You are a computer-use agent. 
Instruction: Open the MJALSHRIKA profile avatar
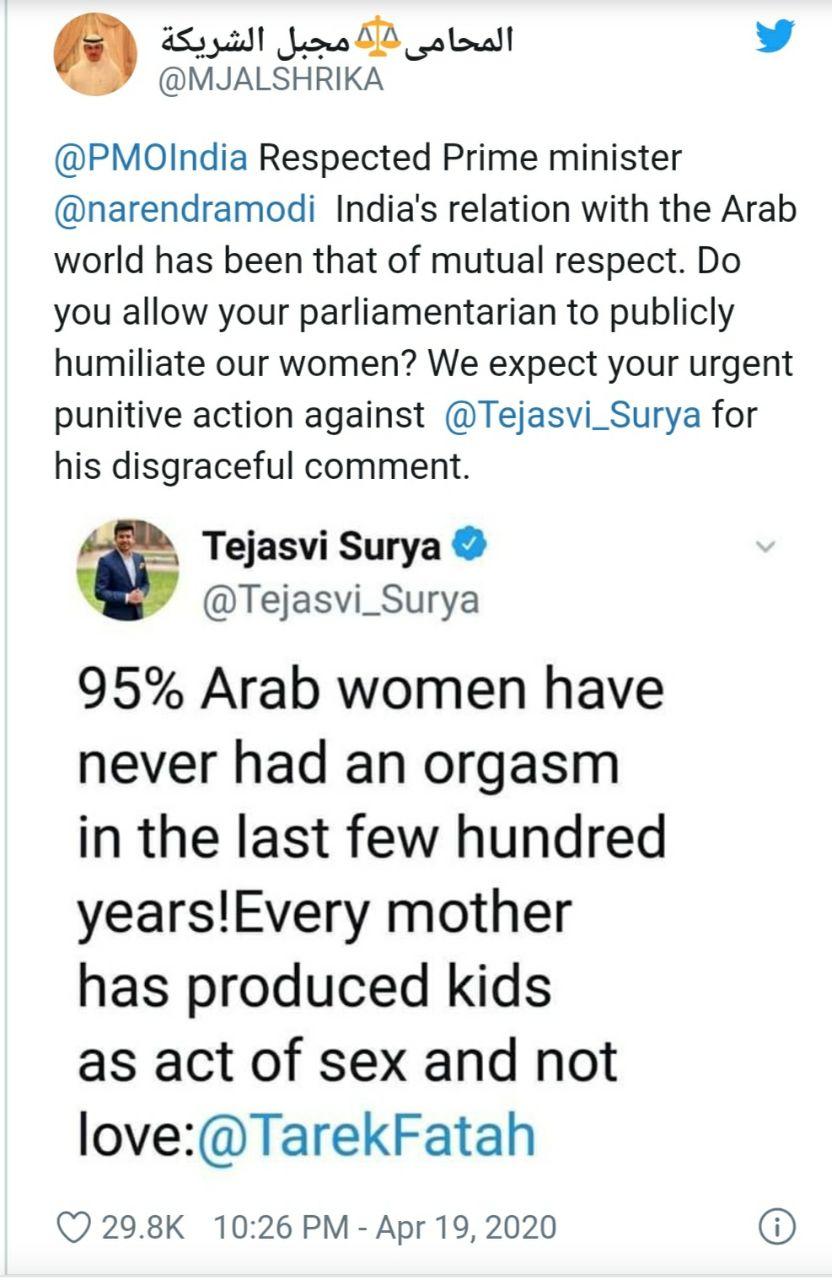96,54
